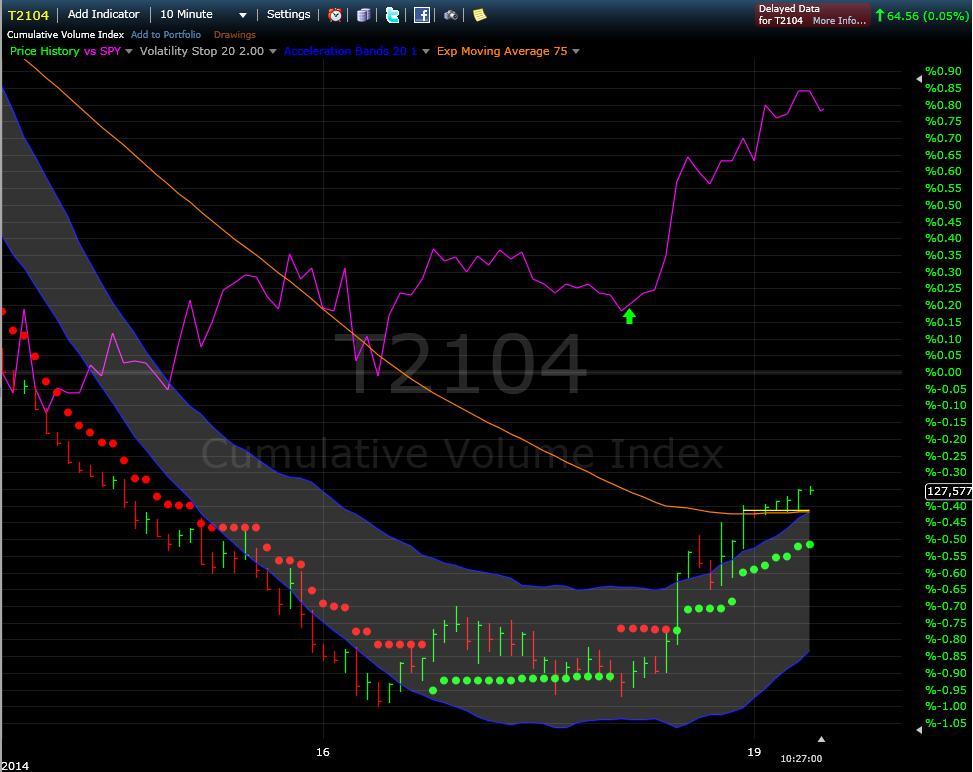The height and width of the screenshot is (772, 973).
Task: Click the camera snapshot icon
Action: click(451, 15)
